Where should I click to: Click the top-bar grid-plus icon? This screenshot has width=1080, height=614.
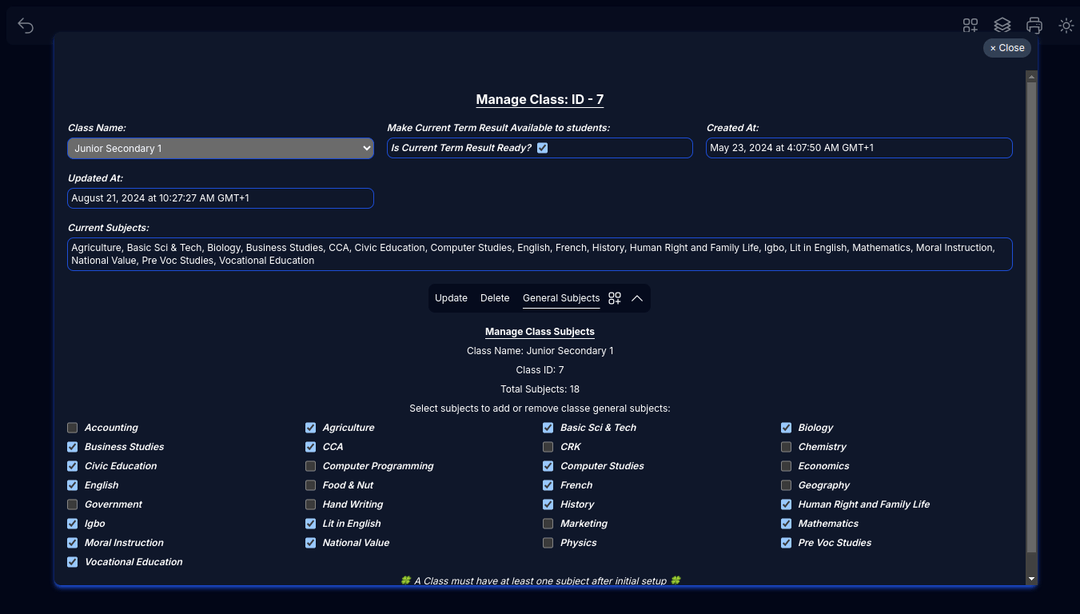[970, 26]
